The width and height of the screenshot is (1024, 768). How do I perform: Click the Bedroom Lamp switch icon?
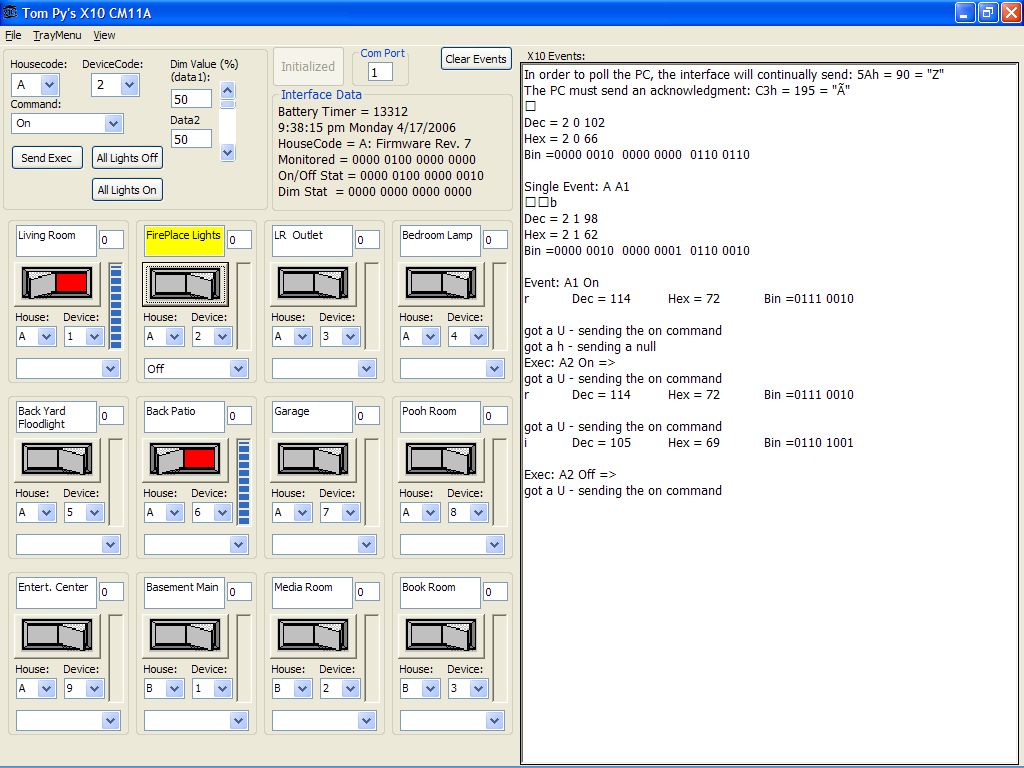click(x=441, y=283)
